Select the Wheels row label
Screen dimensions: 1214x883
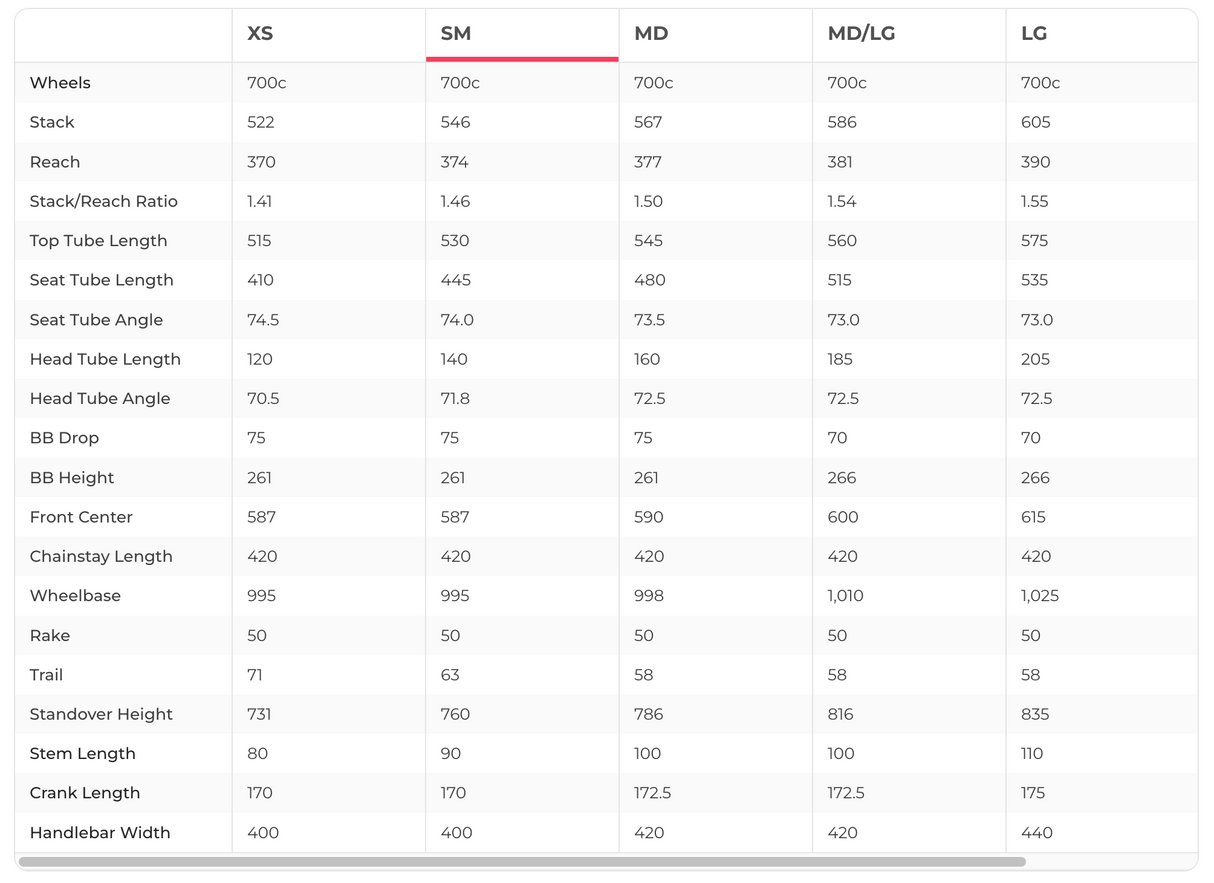coord(60,83)
